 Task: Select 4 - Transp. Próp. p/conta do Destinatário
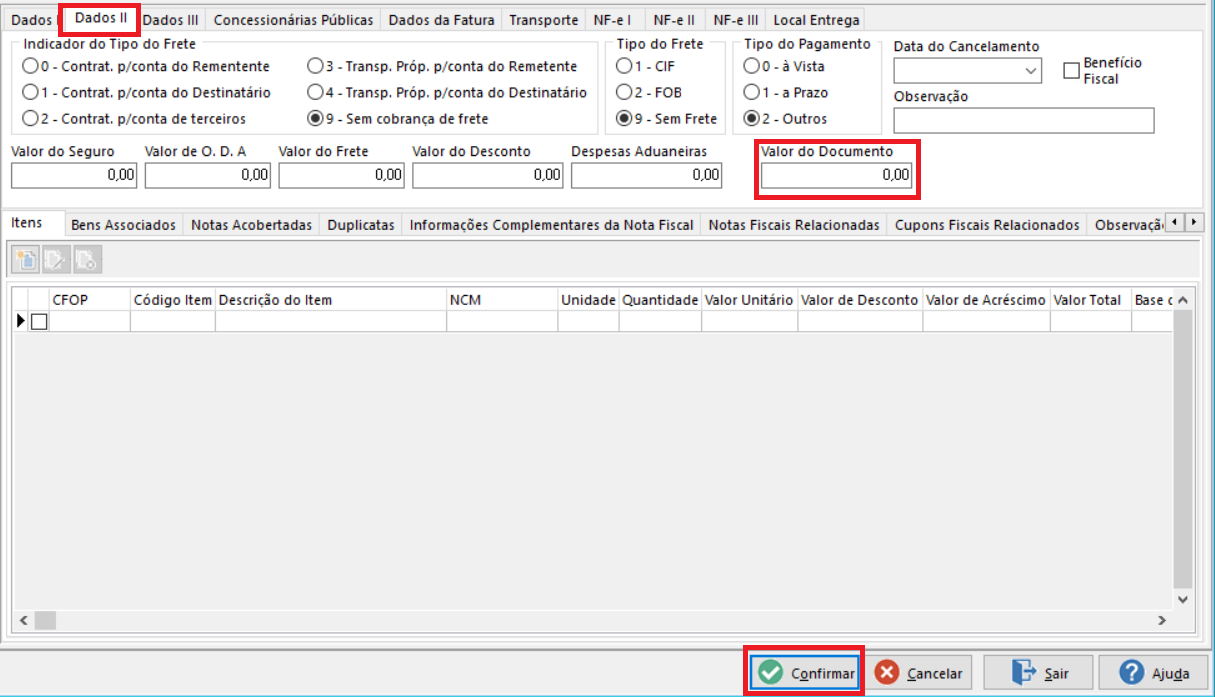coord(446,92)
